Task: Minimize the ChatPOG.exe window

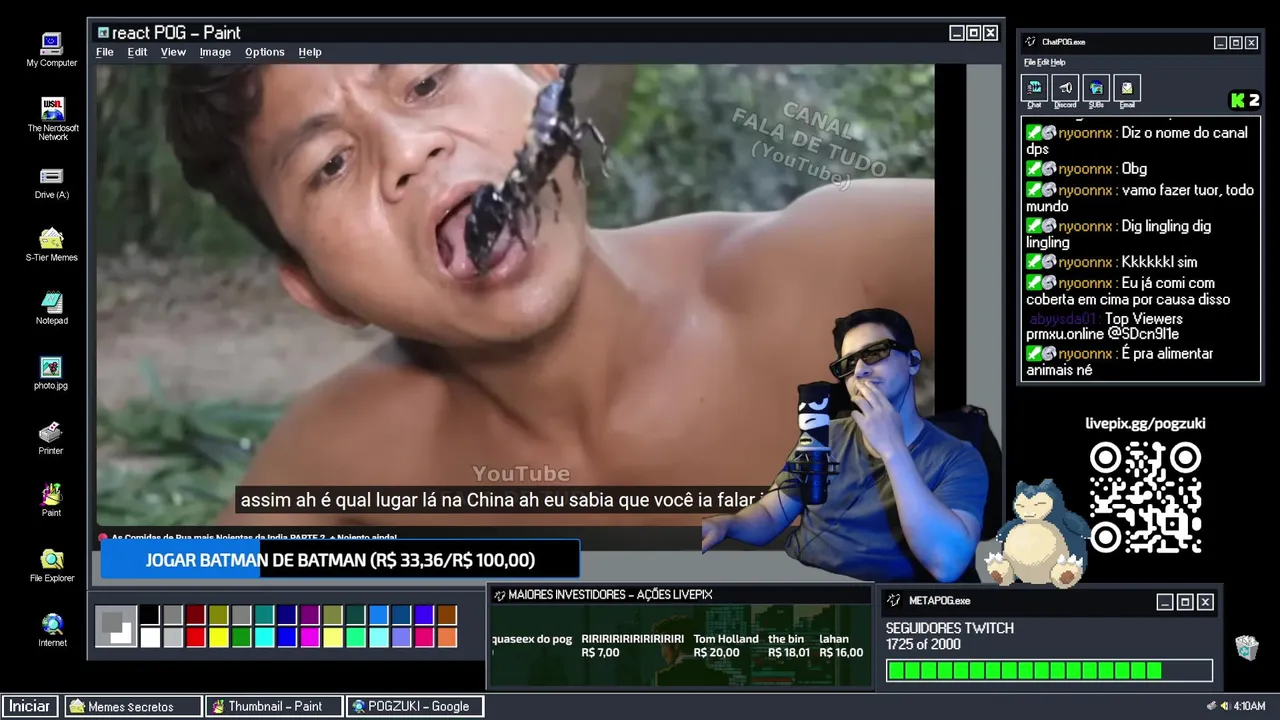Action: [x=1221, y=43]
